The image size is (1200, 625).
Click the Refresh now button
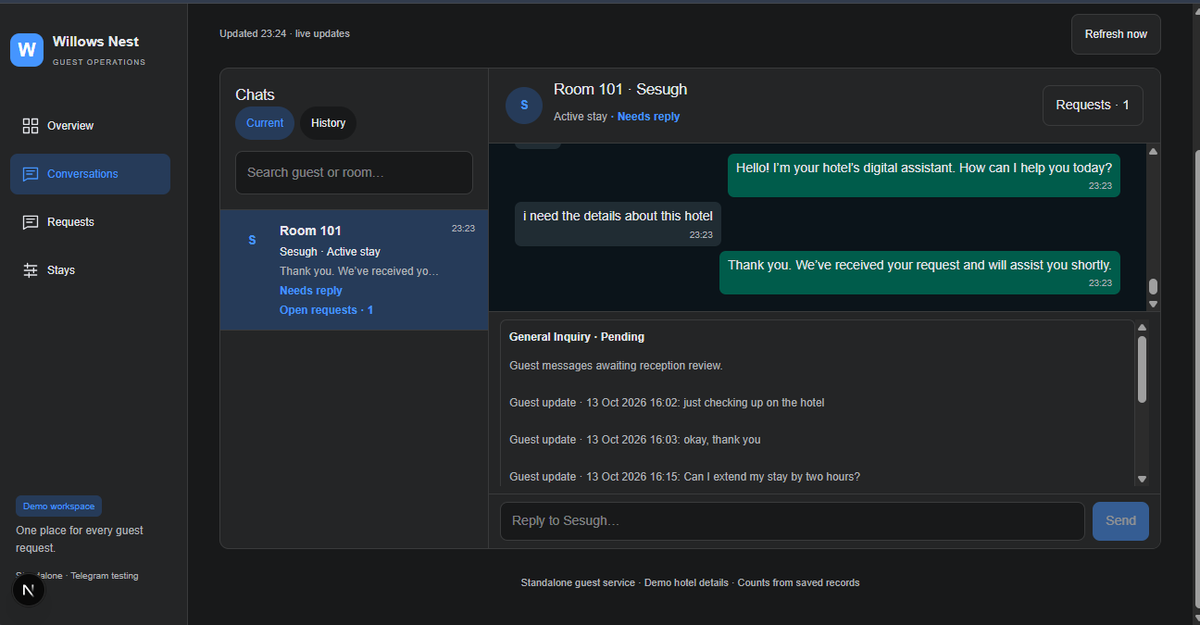click(1116, 34)
